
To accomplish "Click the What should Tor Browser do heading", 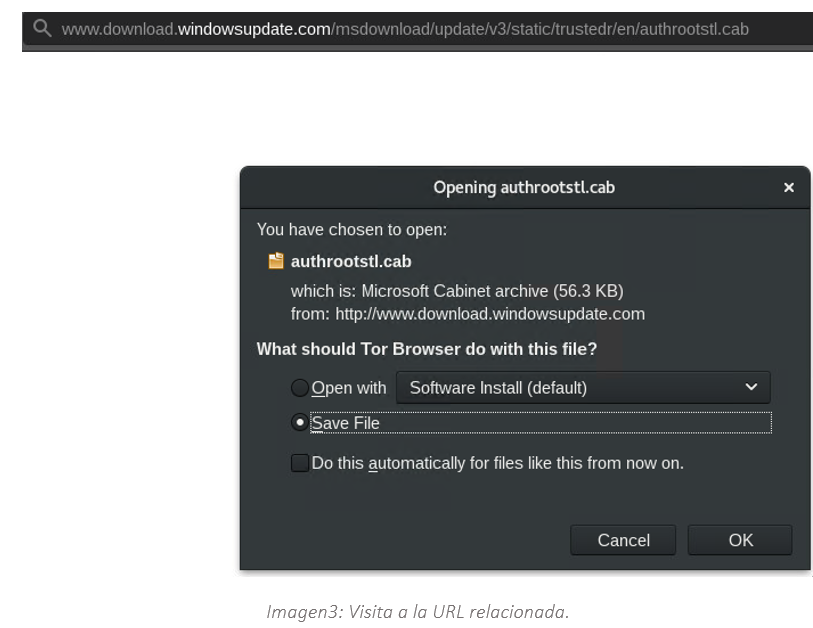I will click(426, 349).
